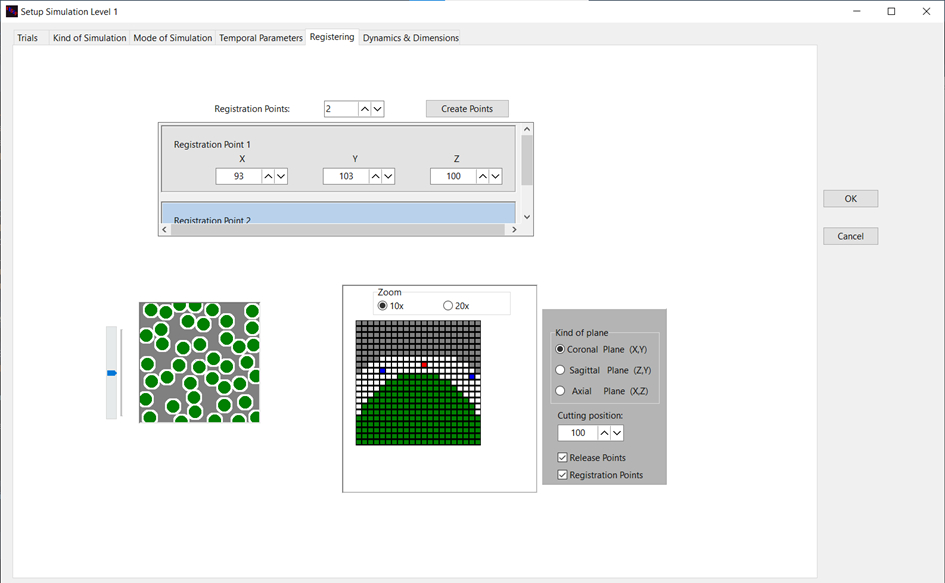Select the Sagittal Plane (Z,Y) option
Image resolution: width=945 pixels, height=583 pixels.
[560, 370]
